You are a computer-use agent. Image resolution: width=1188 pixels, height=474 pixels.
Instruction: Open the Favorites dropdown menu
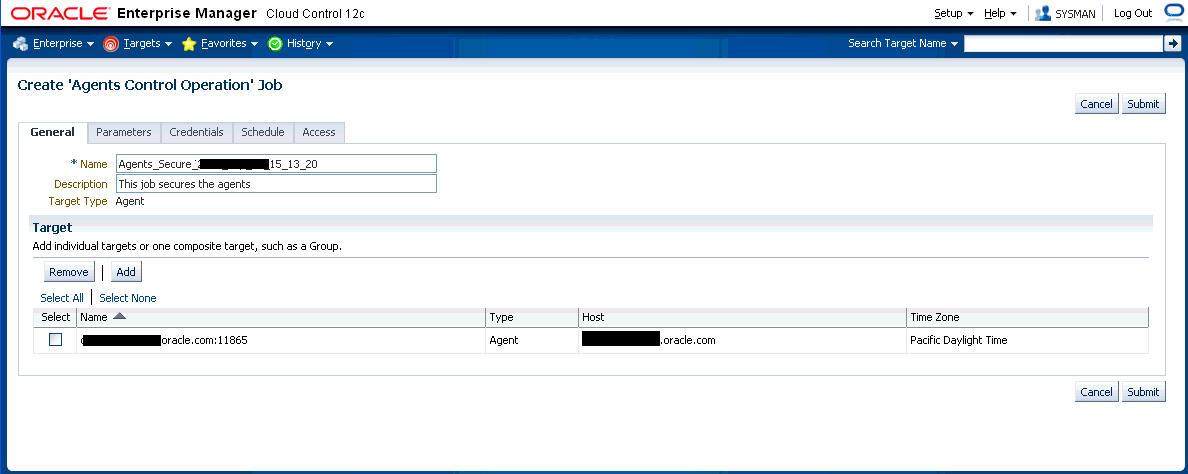(x=230, y=44)
